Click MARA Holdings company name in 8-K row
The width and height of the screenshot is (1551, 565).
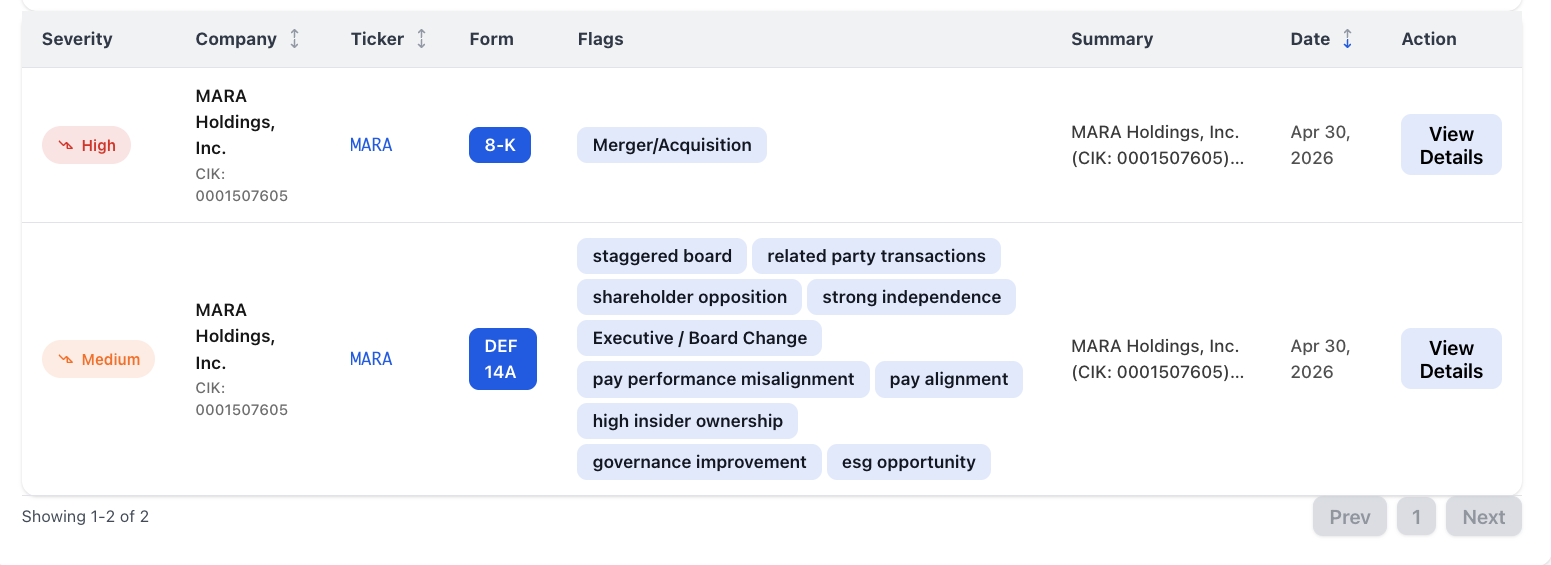tap(235, 122)
